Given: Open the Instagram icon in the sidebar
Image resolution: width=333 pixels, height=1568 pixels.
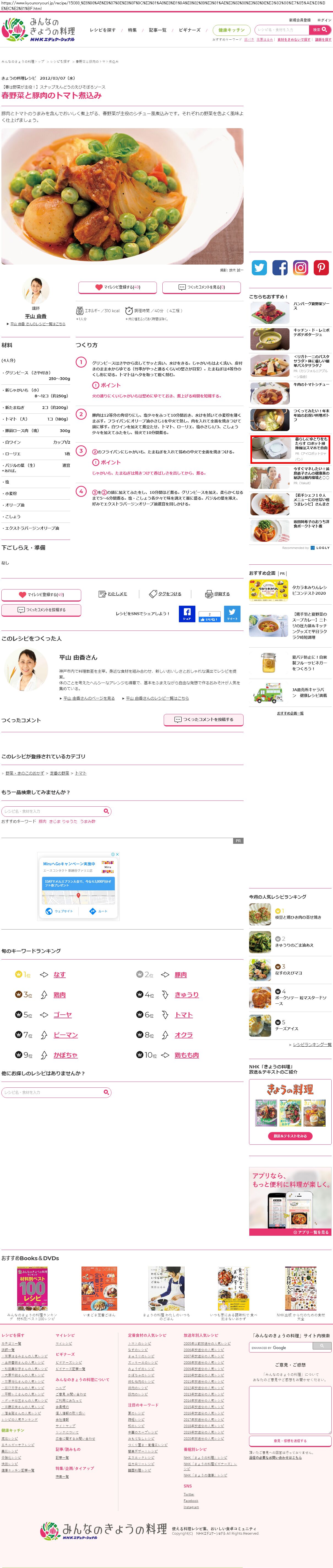Looking at the screenshot, I should [301, 267].
